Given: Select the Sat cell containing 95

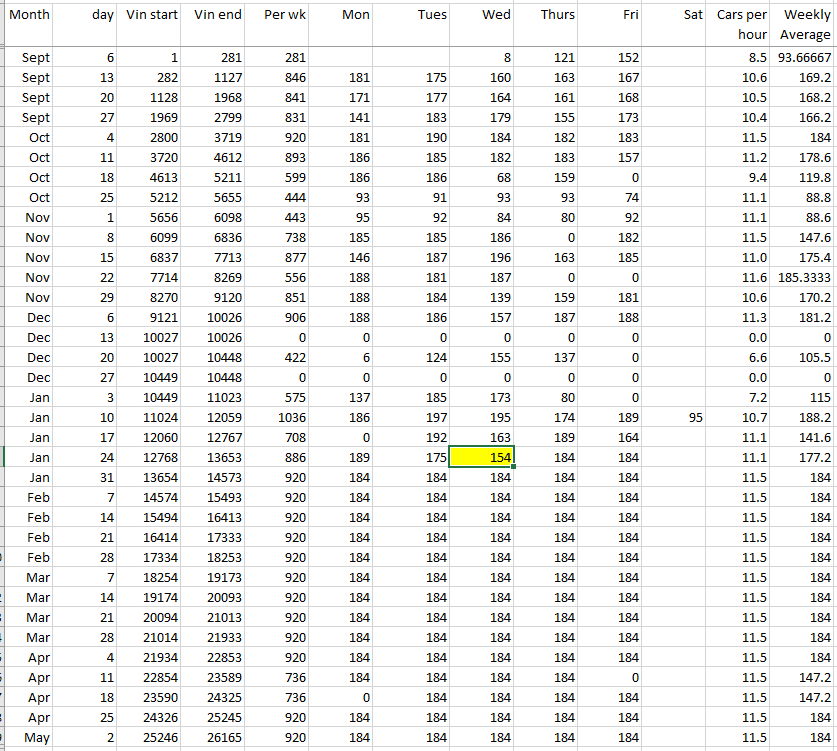Looking at the screenshot, I should pos(676,417).
